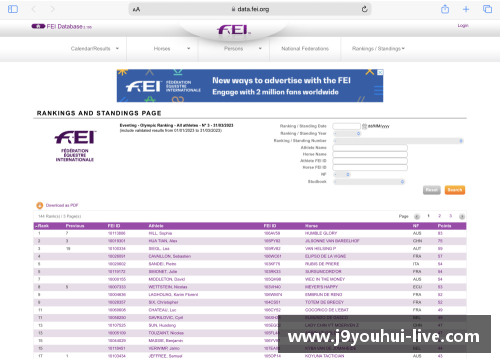This screenshot has width=500, height=362.
Task: Open the Share sheet icon
Action: 445,9
